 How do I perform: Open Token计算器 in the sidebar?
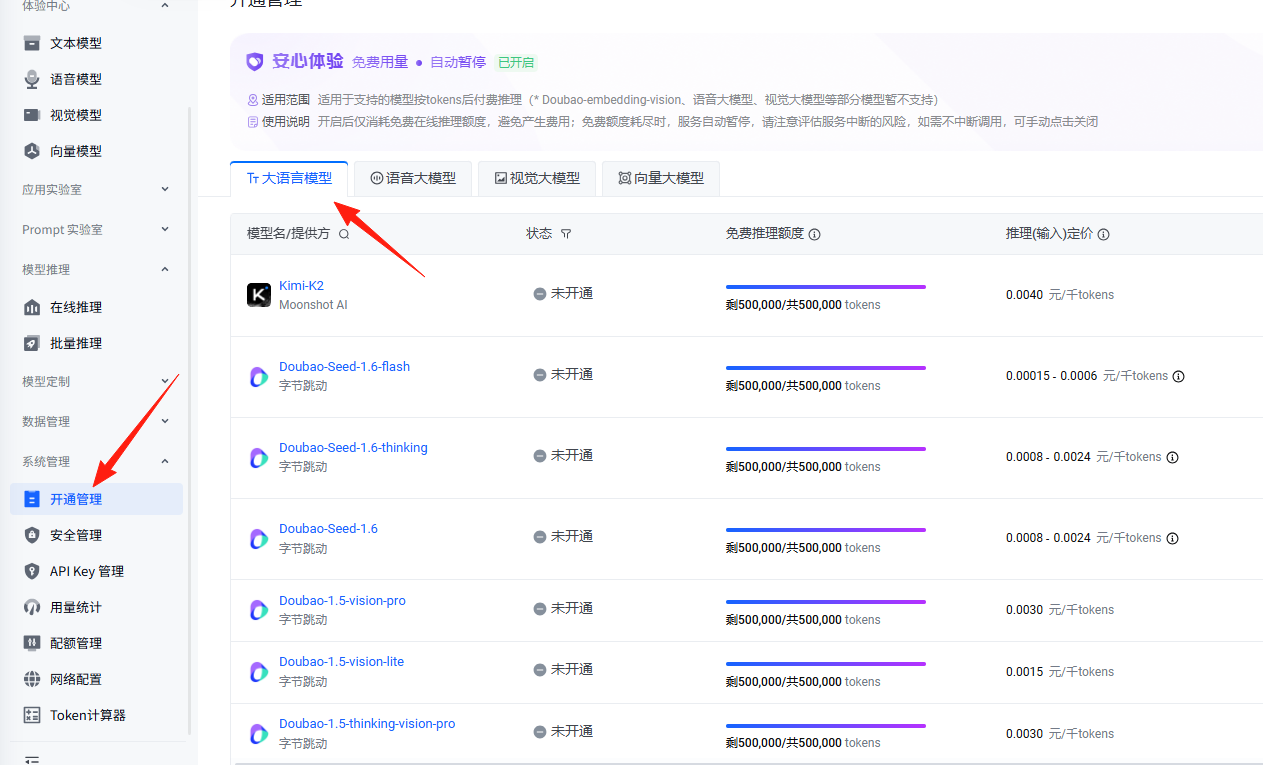coord(88,715)
